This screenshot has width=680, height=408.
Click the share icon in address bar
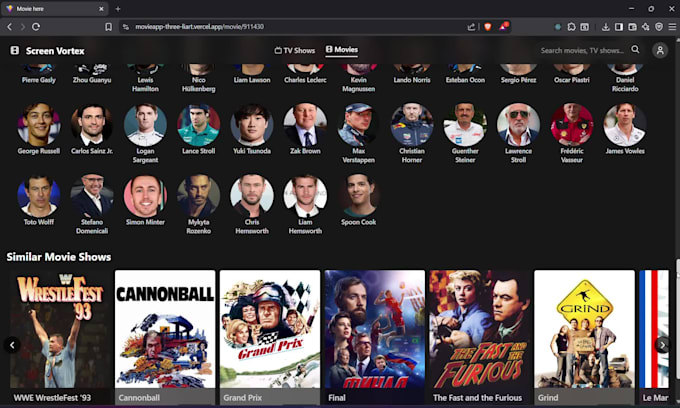pos(471,27)
